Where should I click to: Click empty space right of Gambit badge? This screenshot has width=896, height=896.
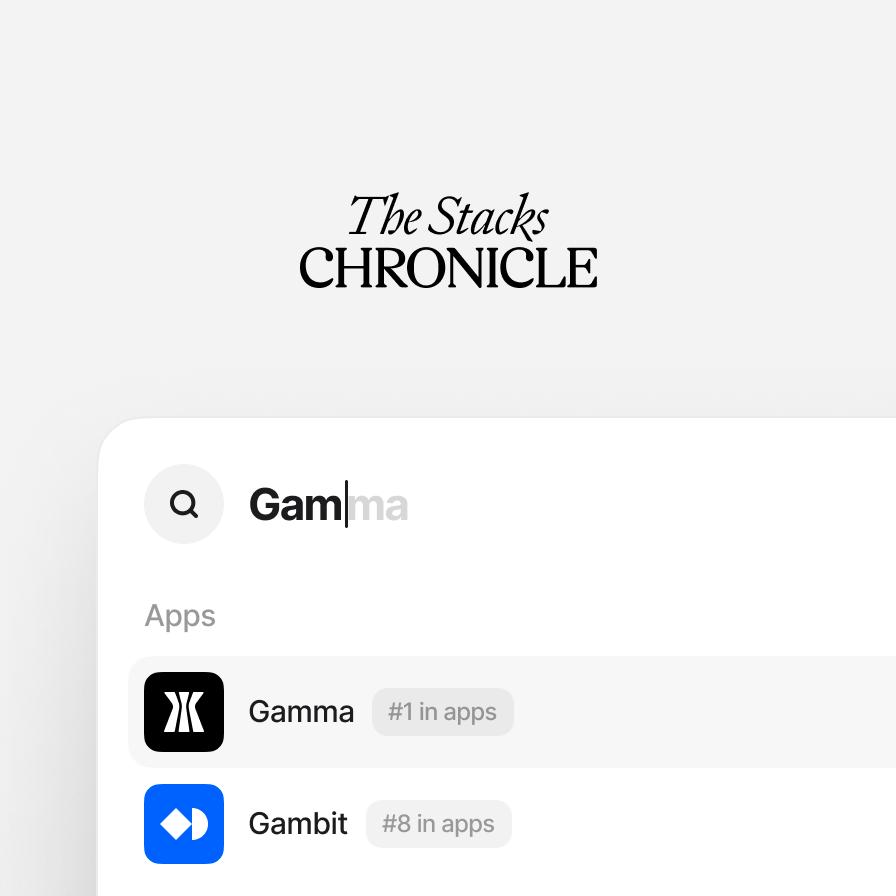(703, 823)
